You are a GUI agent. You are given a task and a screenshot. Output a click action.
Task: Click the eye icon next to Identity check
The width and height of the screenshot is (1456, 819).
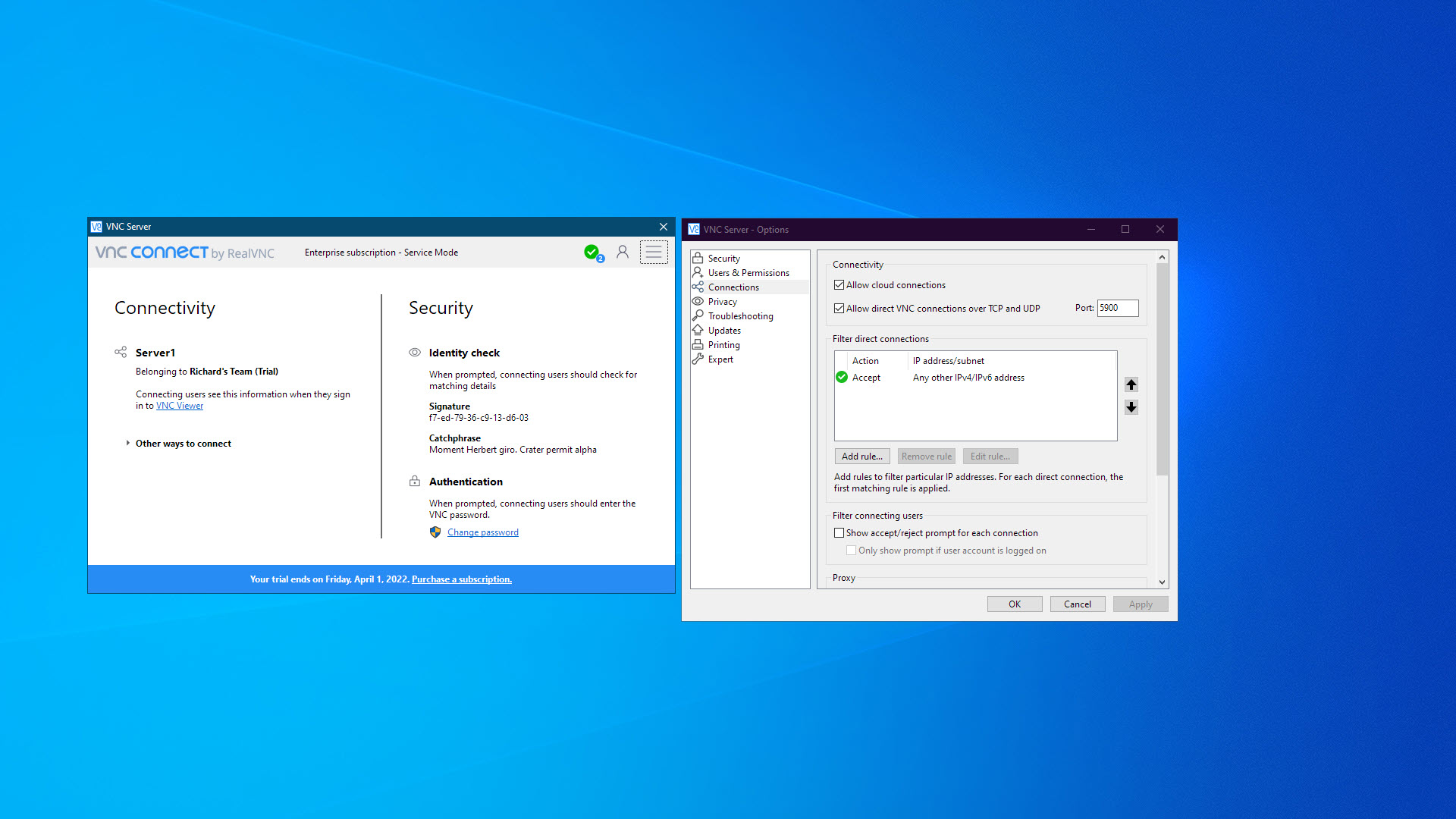(x=415, y=352)
